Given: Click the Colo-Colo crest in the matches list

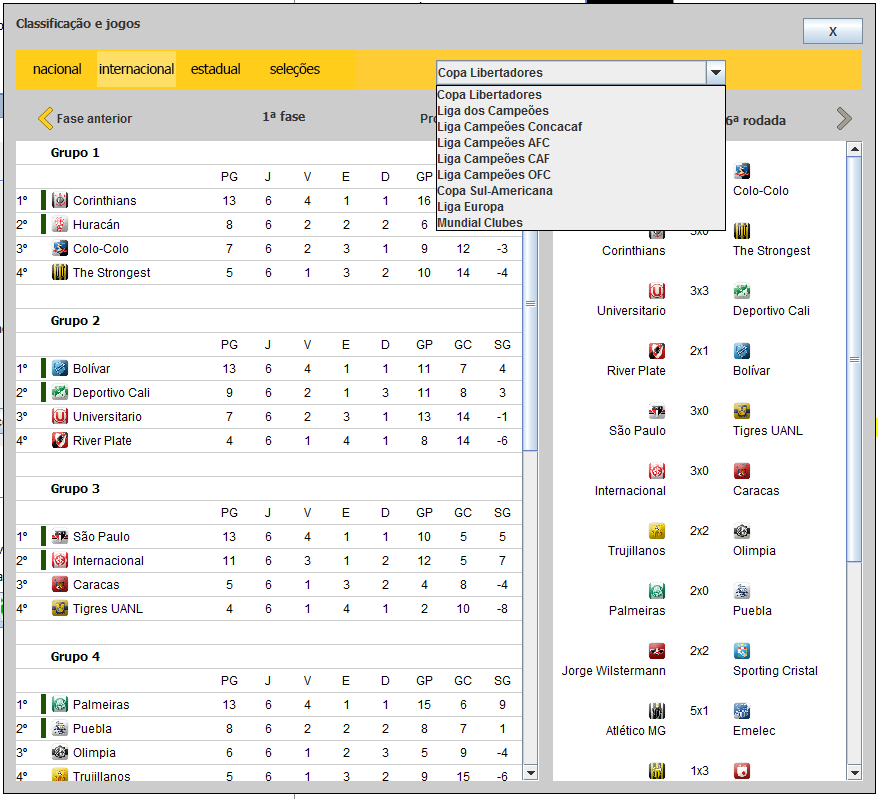Looking at the screenshot, I should point(742,171).
